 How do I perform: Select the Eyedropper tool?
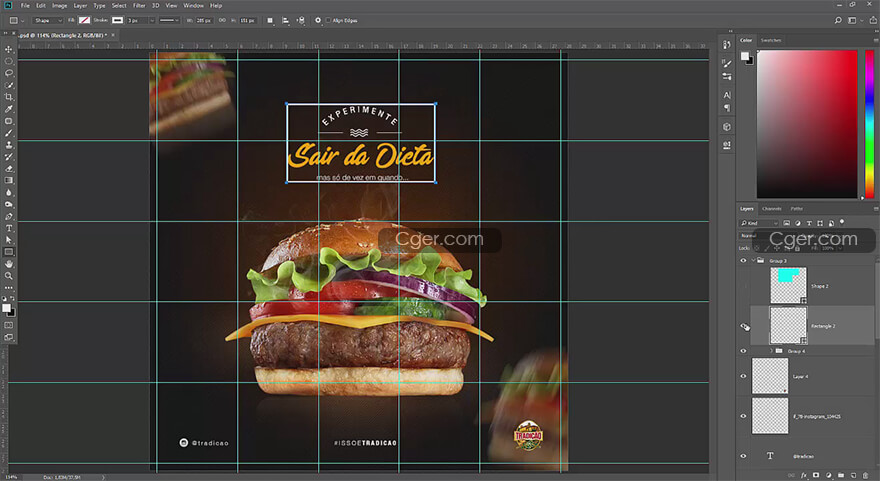[8, 109]
